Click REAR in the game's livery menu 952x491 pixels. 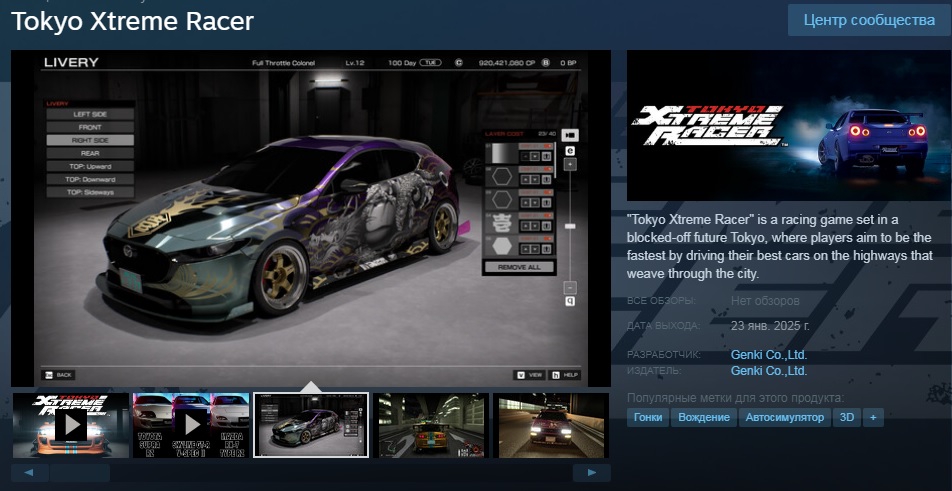point(90,154)
